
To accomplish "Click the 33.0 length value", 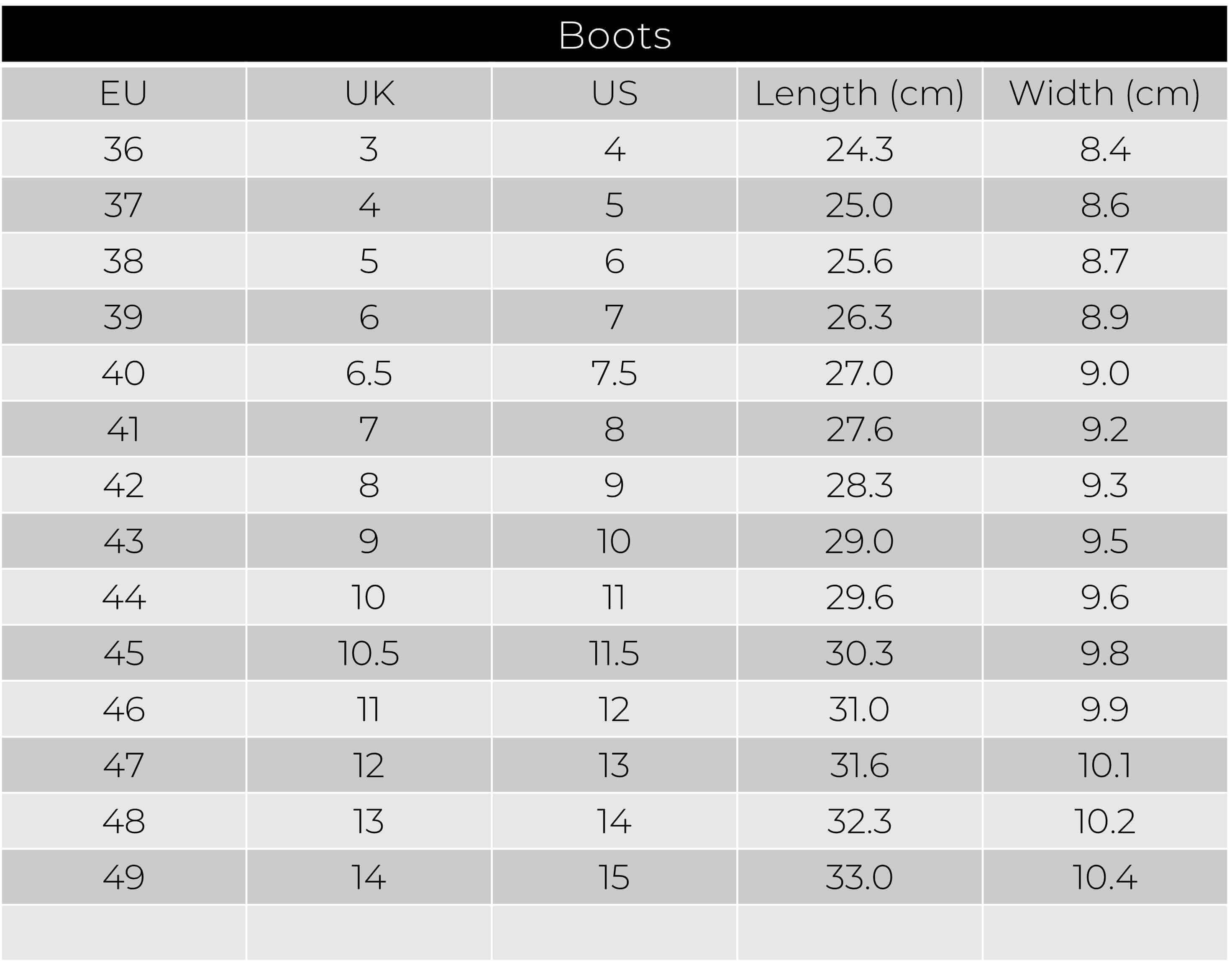I will 859,877.
